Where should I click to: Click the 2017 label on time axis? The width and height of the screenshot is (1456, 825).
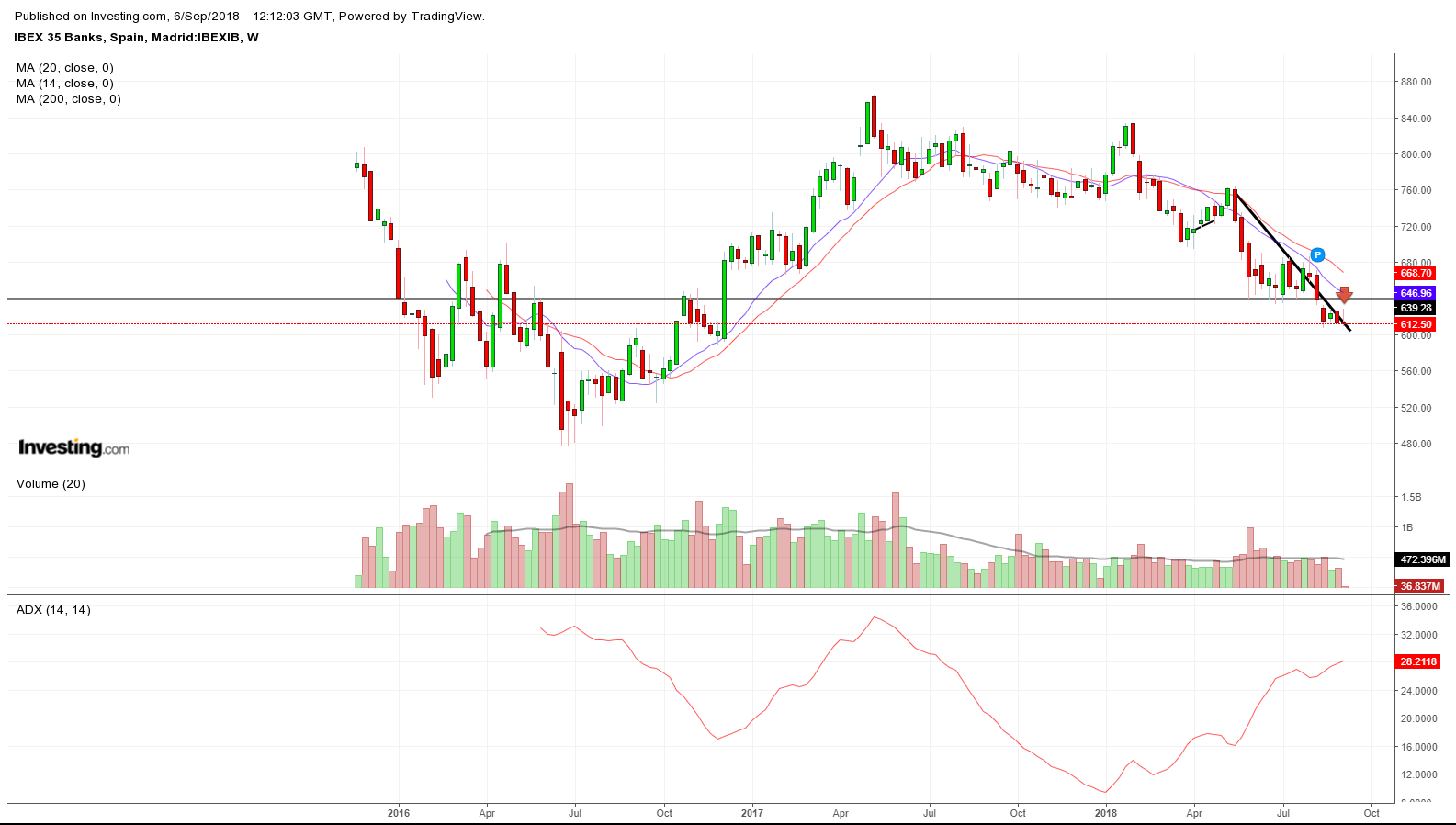pyautogui.click(x=751, y=813)
